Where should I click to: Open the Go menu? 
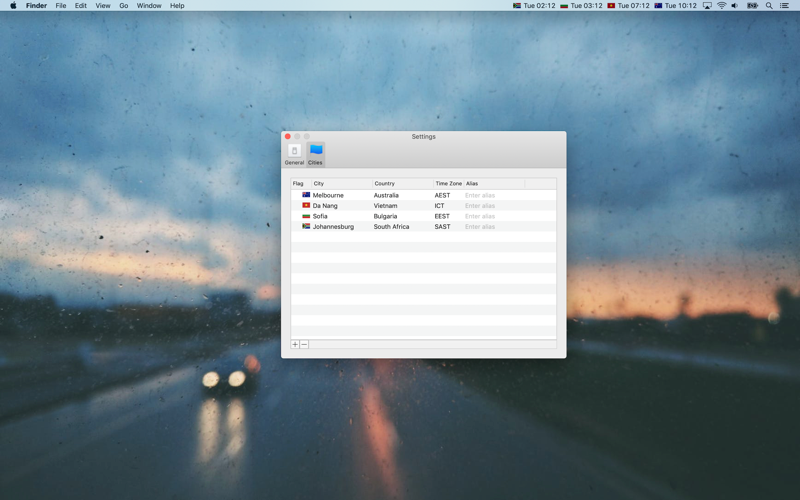coord(123,6)
